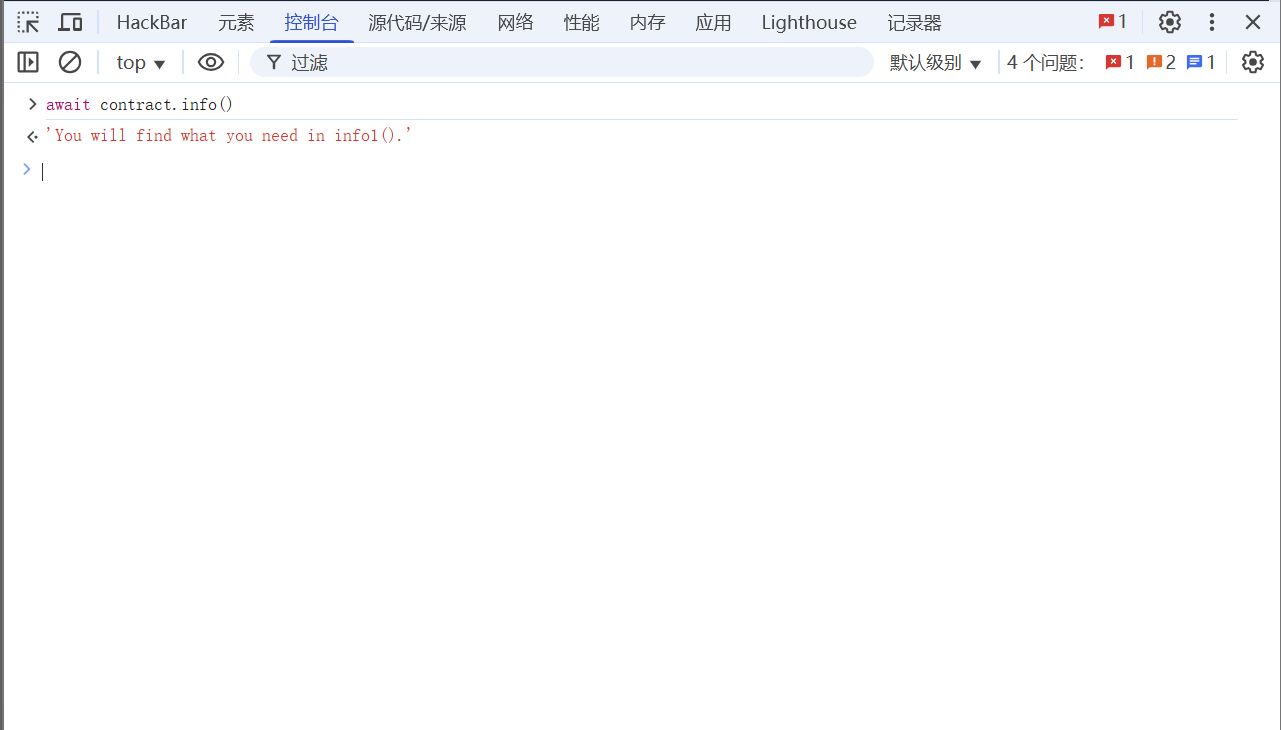Open the top JavaScript context dropdown

pos(140,62)
